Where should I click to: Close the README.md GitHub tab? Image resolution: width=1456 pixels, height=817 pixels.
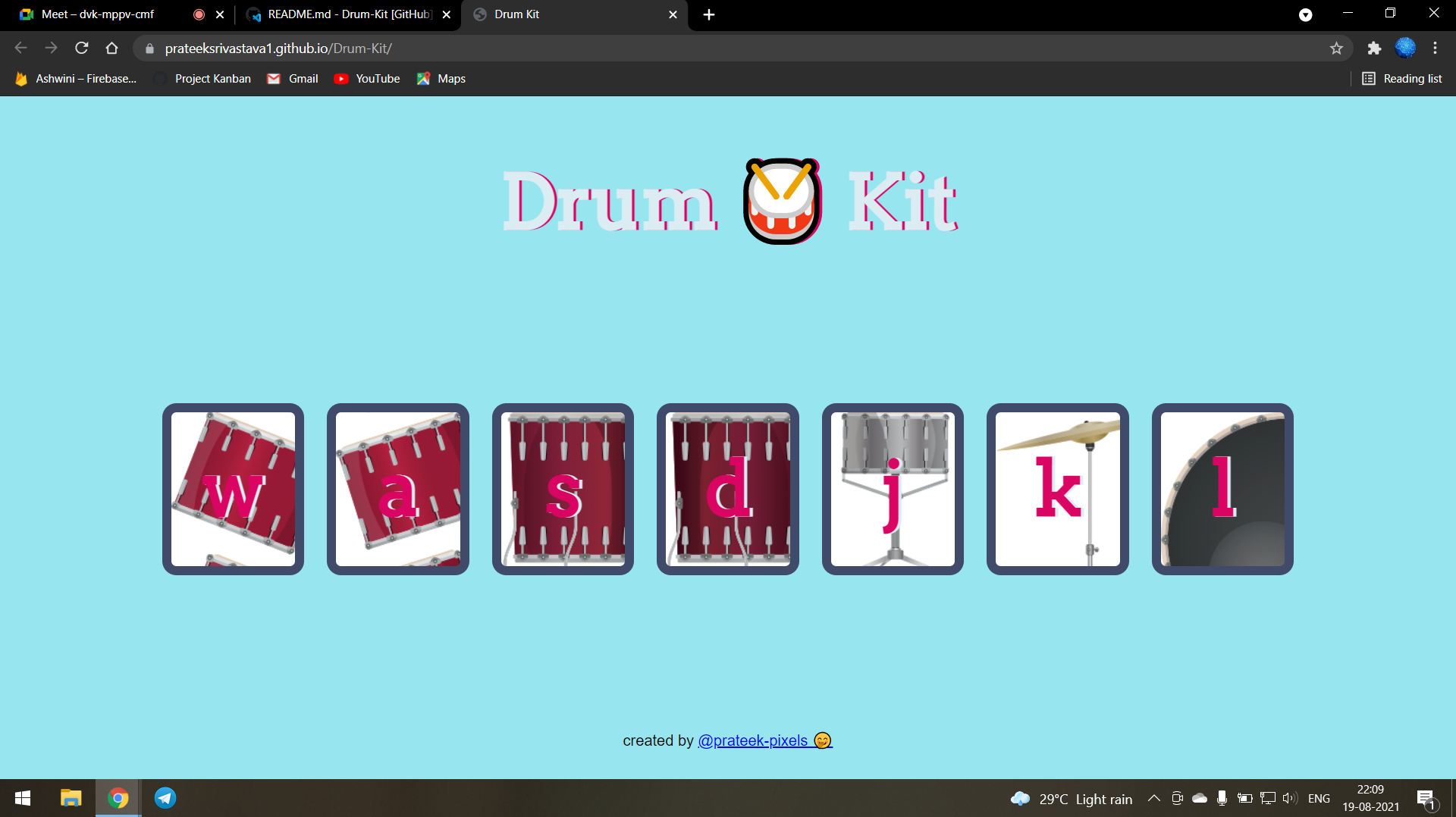click(447, 14)
